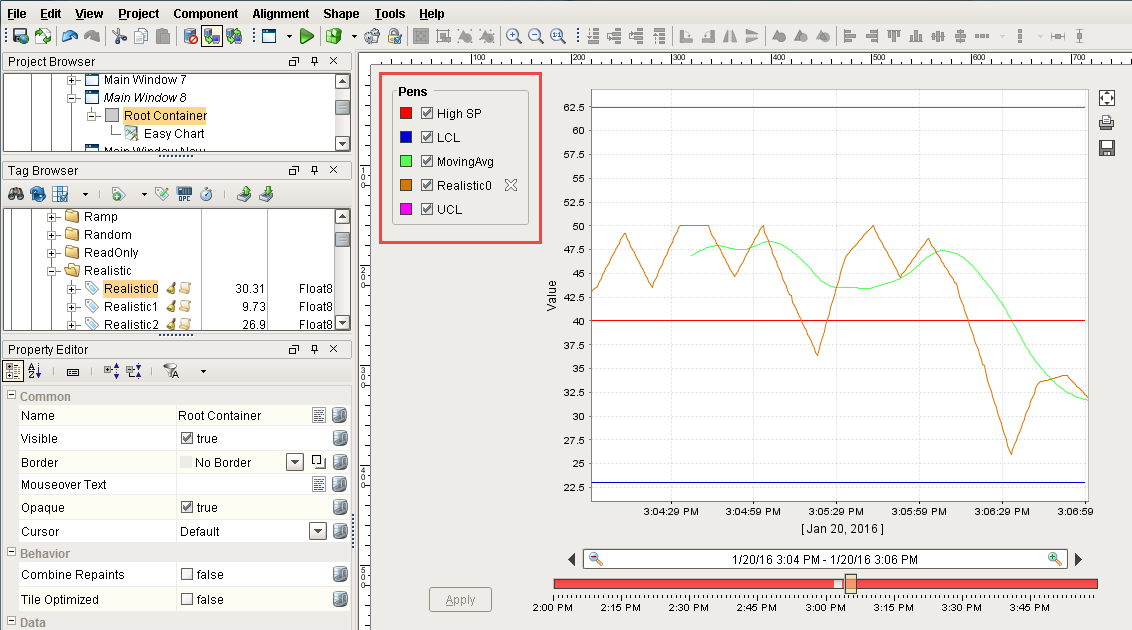Screen dimensions: 1132x630
Task: Toggle the Opaque property checkbox
Action: pos(187,507)
